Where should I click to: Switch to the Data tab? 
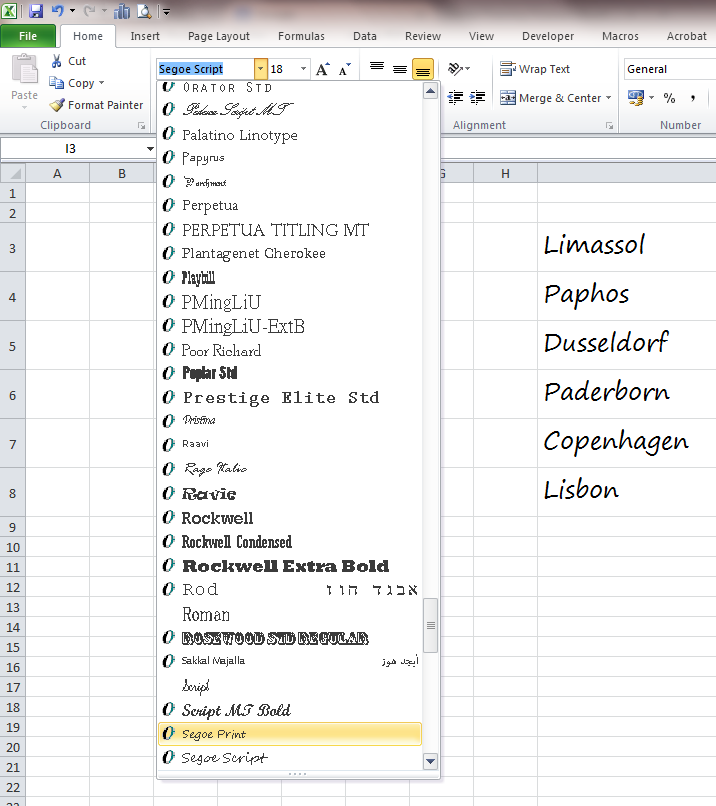point(364,36)
